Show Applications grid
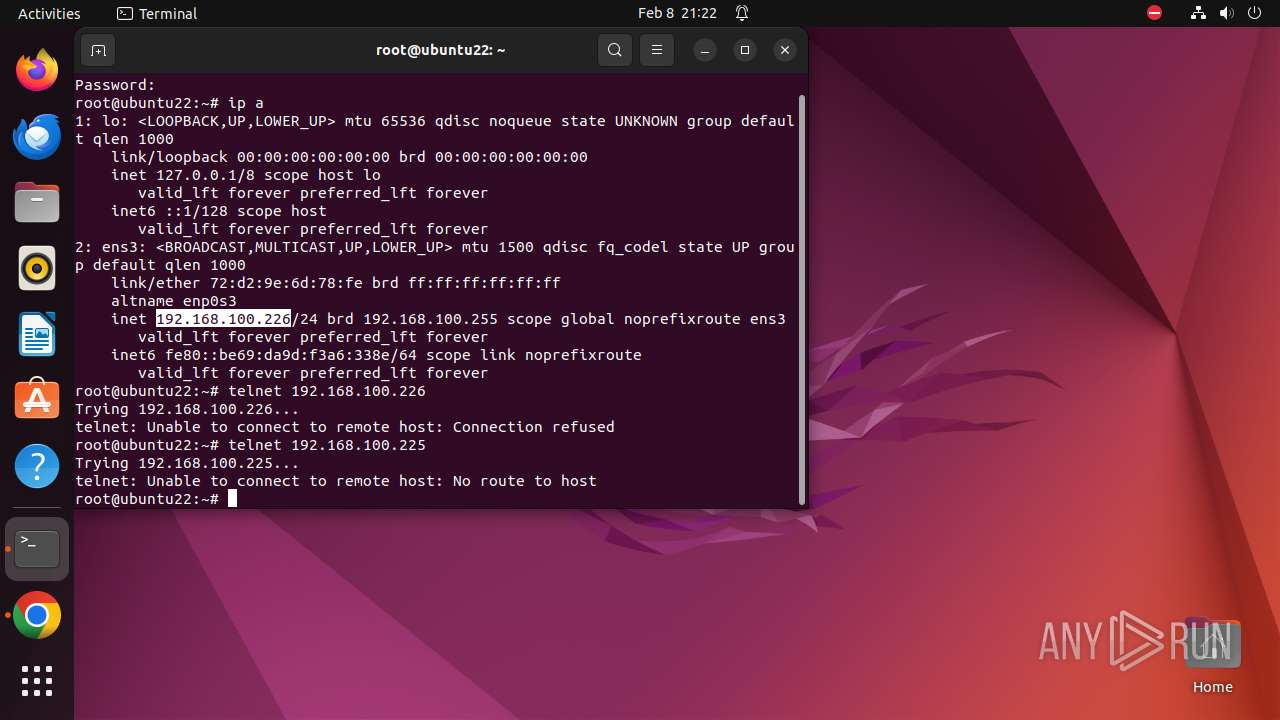 click(37, 681)
